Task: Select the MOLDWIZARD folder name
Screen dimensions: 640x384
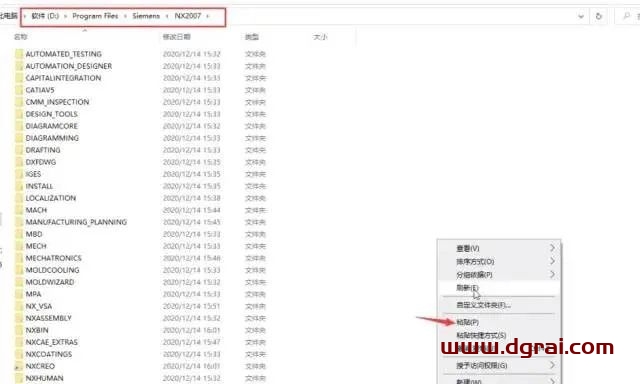Action: pyautogui.click(x=50, y=282)
